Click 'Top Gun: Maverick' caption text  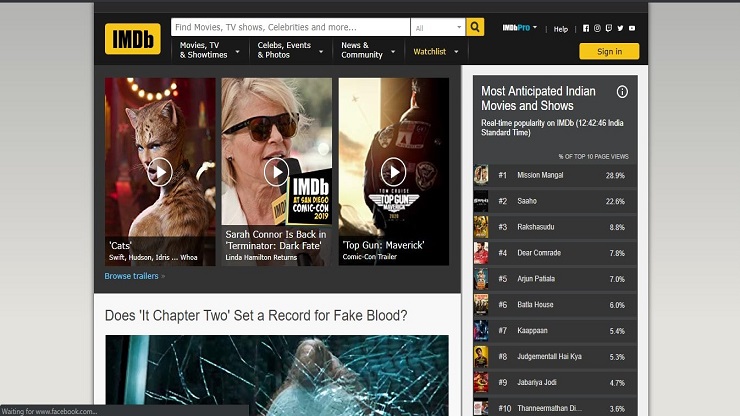383,246
